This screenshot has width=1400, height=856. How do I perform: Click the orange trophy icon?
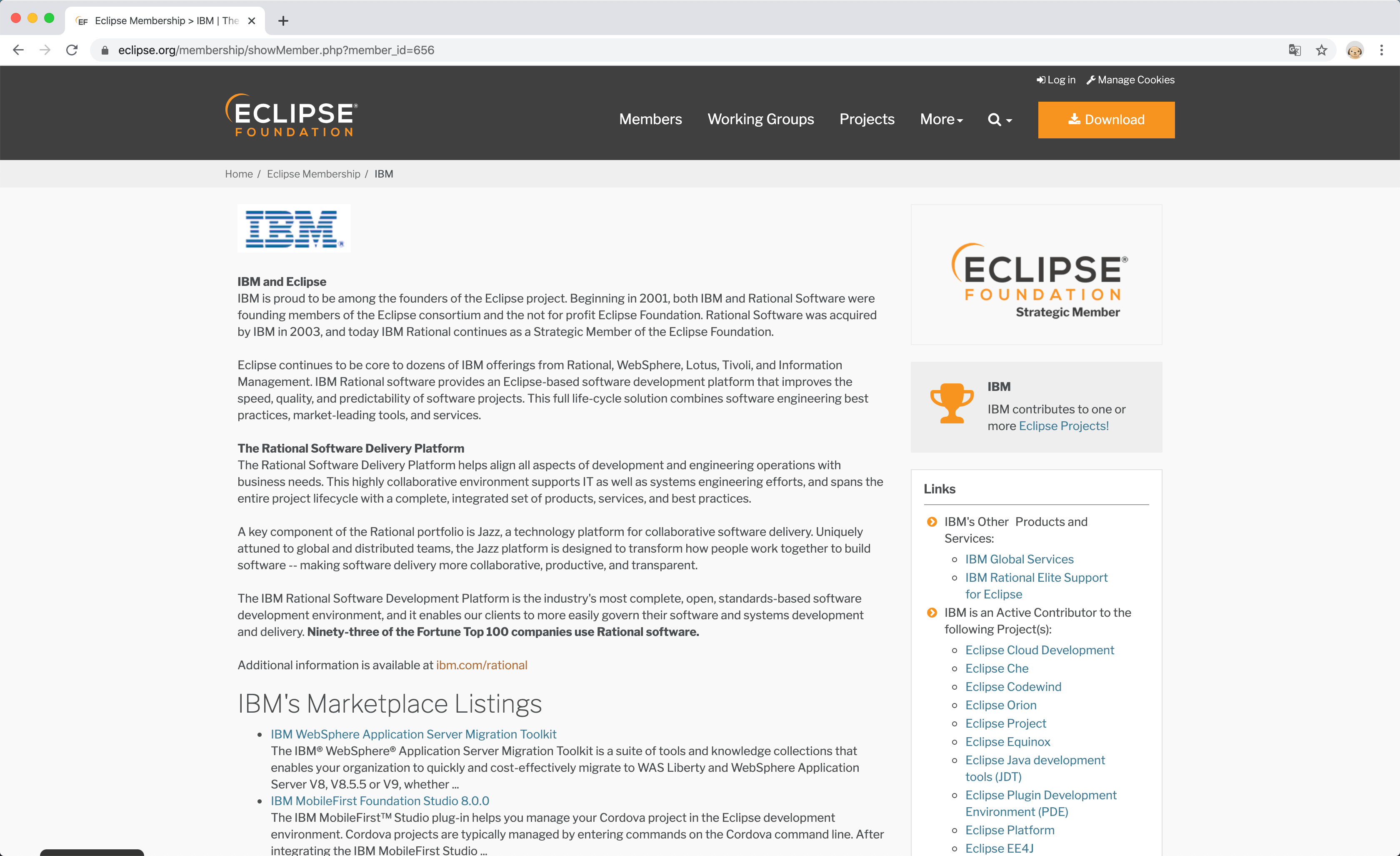[x=952, y=403]
